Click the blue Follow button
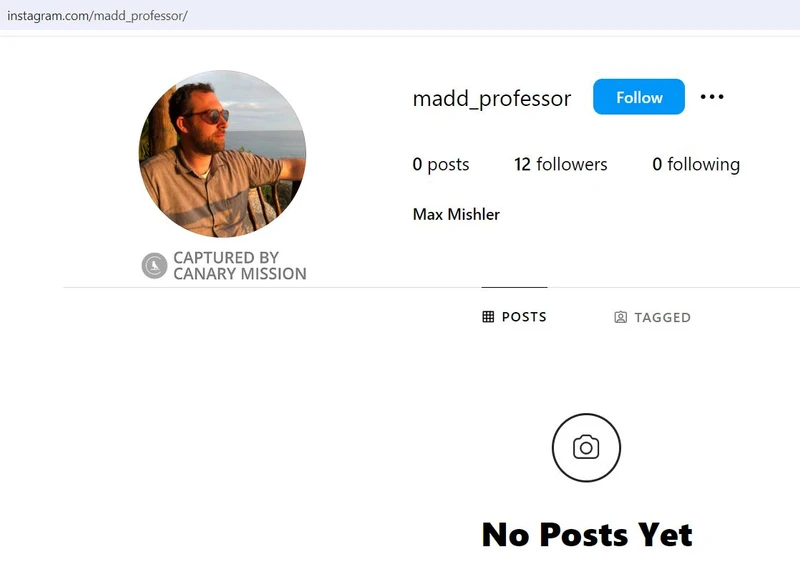The height and width of the screenshot is (577, 800). pyautogui.click(x=638, y=97)
